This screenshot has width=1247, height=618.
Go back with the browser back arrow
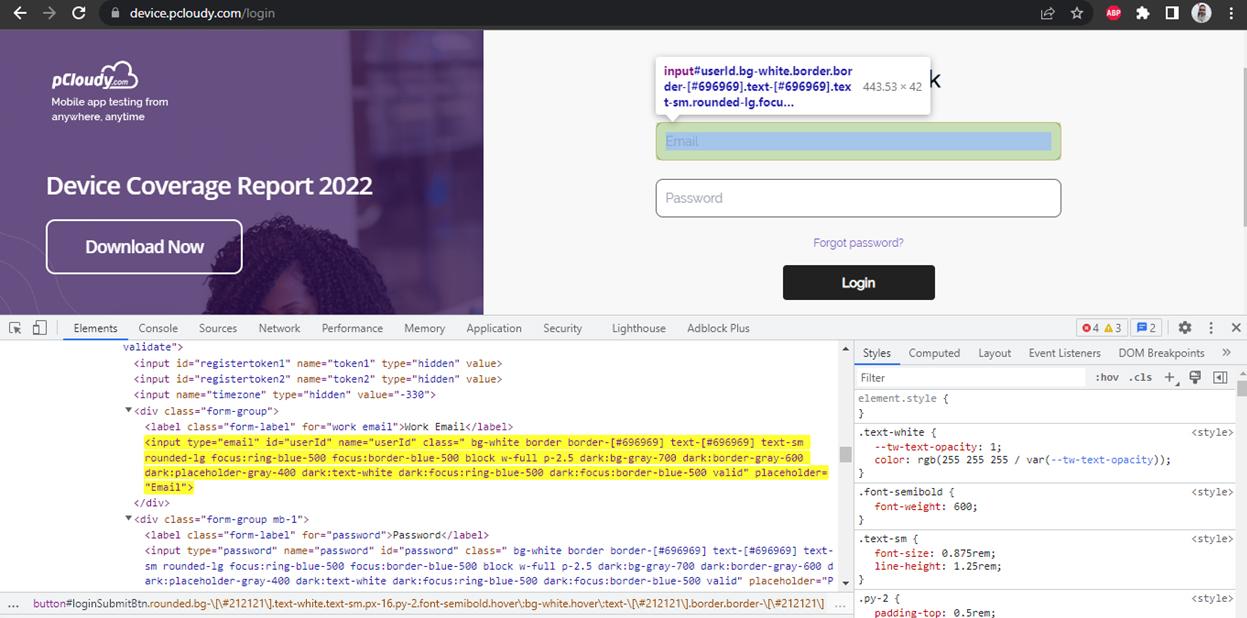tap(20, 13)
